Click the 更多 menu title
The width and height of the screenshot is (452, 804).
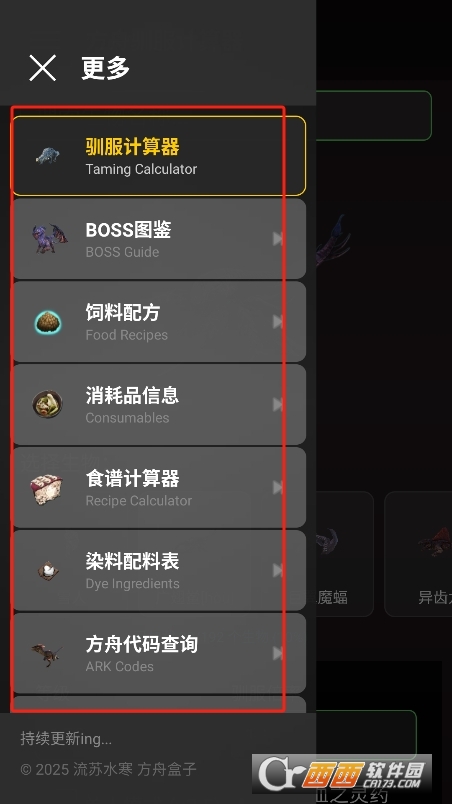click(106, 68)
